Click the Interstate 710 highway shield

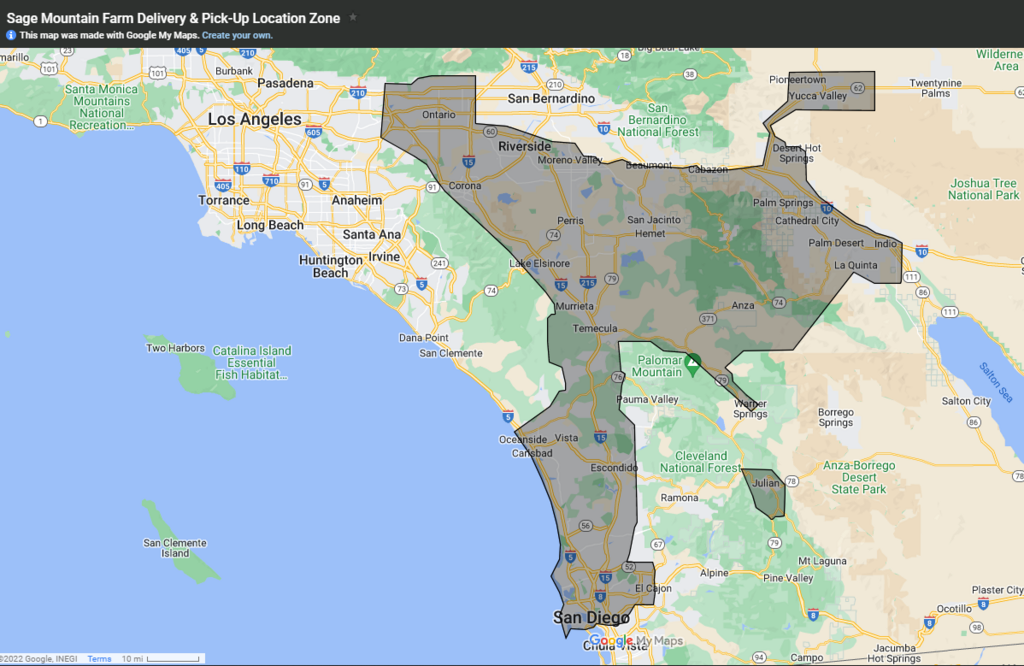(271, 180)
